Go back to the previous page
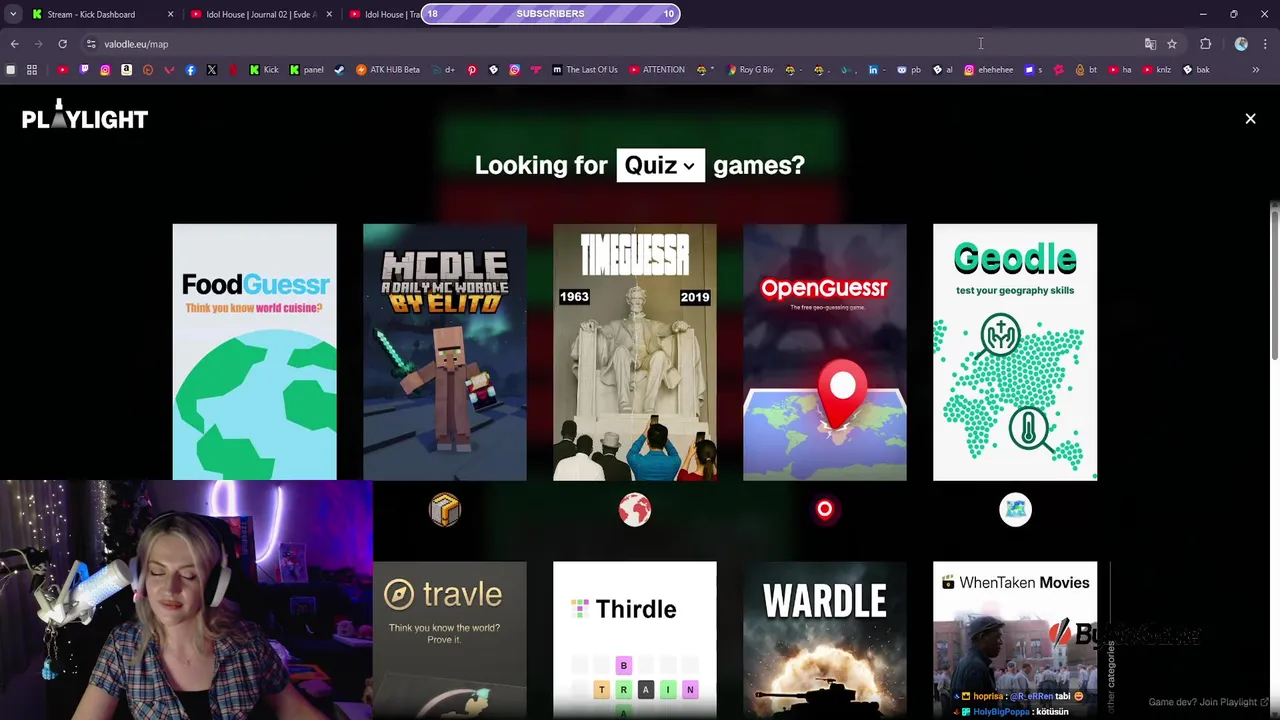This screenshot has height=720, width=1280. [x=14, y=44]
